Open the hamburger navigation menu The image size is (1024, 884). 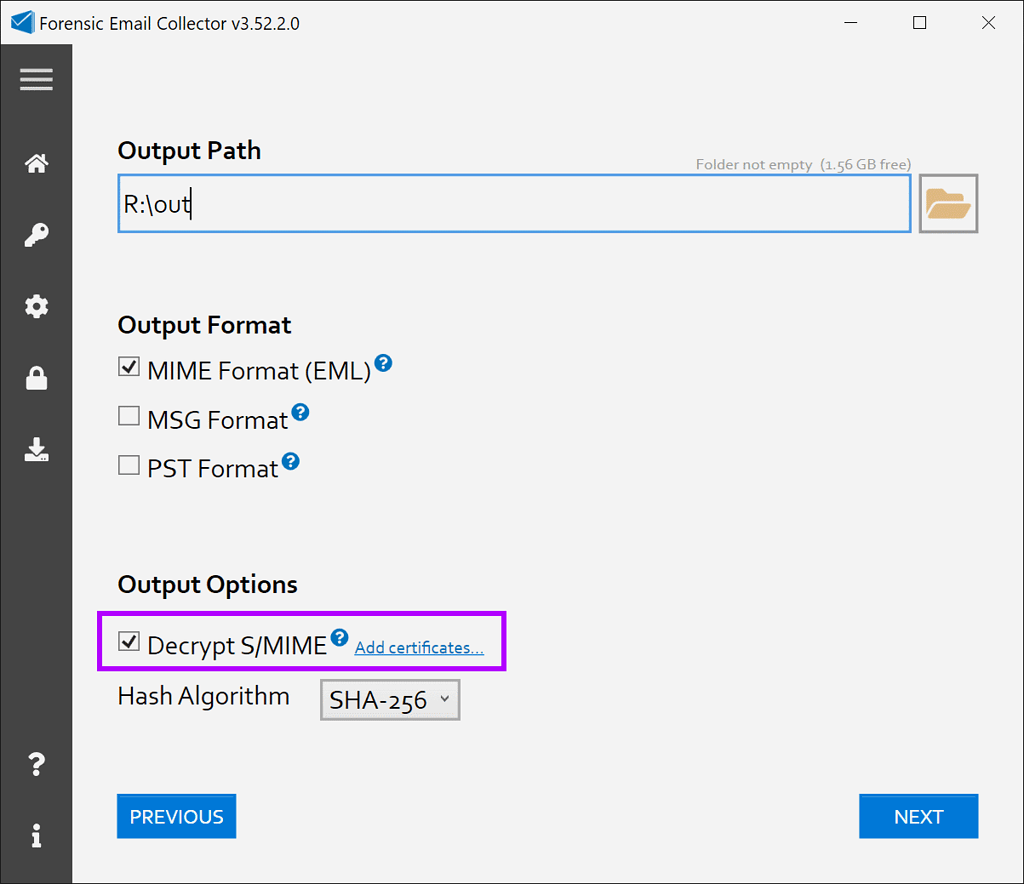pyautogui.click(x=36, y=79)
